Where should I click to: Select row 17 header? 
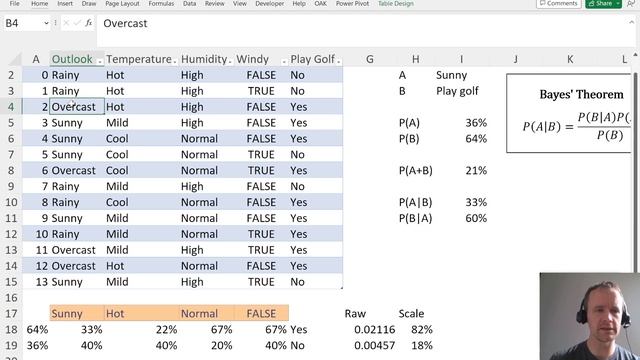(x=11, y=313)
